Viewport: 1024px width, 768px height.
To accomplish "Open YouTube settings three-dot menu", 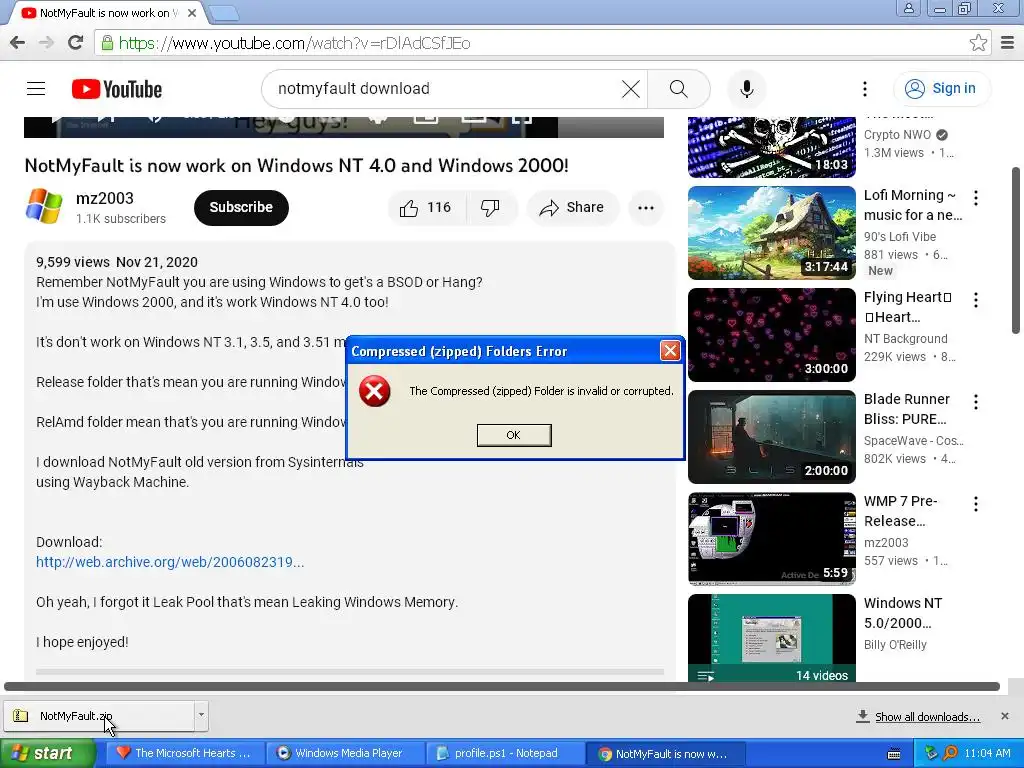I will tap(865, 89).
